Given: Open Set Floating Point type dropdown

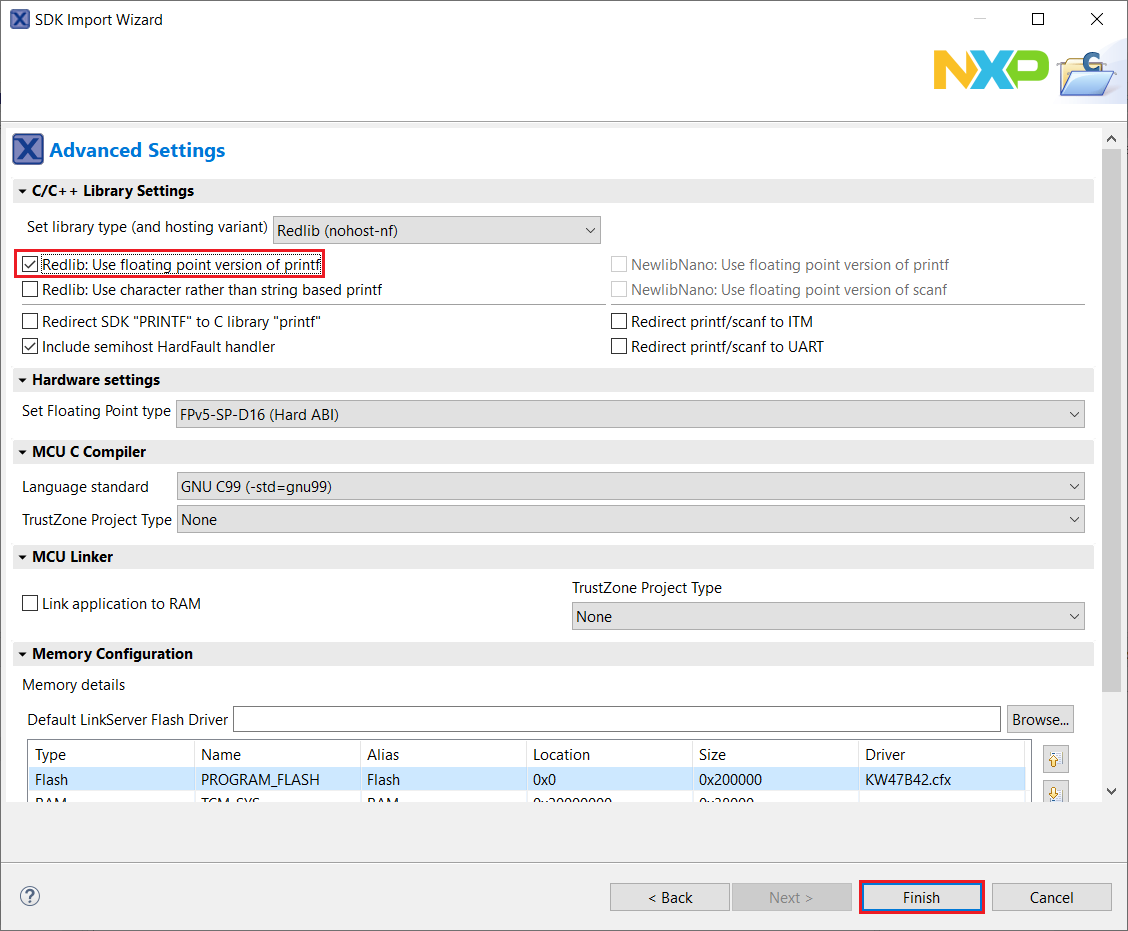Looking at the screenshot, I should coord(630,414).
